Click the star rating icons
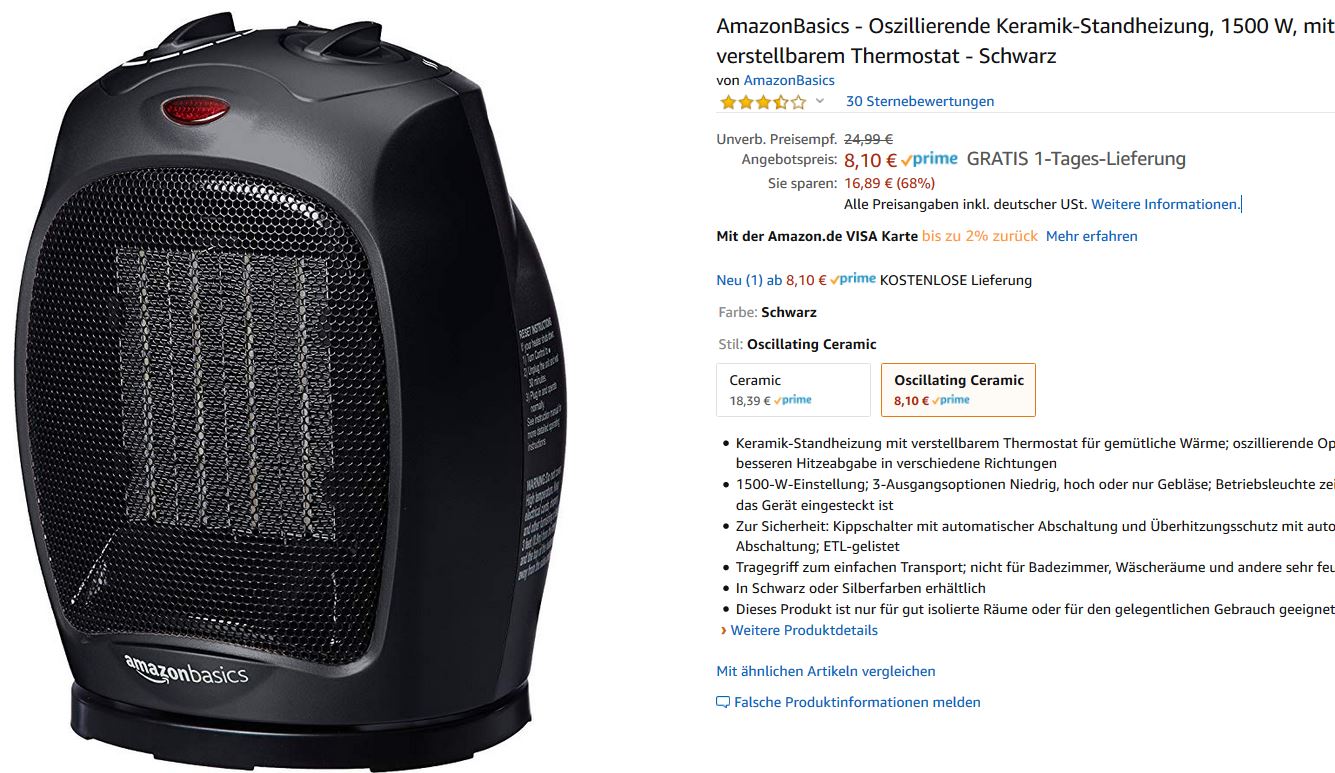1335x773 pixels. (762, 102)
